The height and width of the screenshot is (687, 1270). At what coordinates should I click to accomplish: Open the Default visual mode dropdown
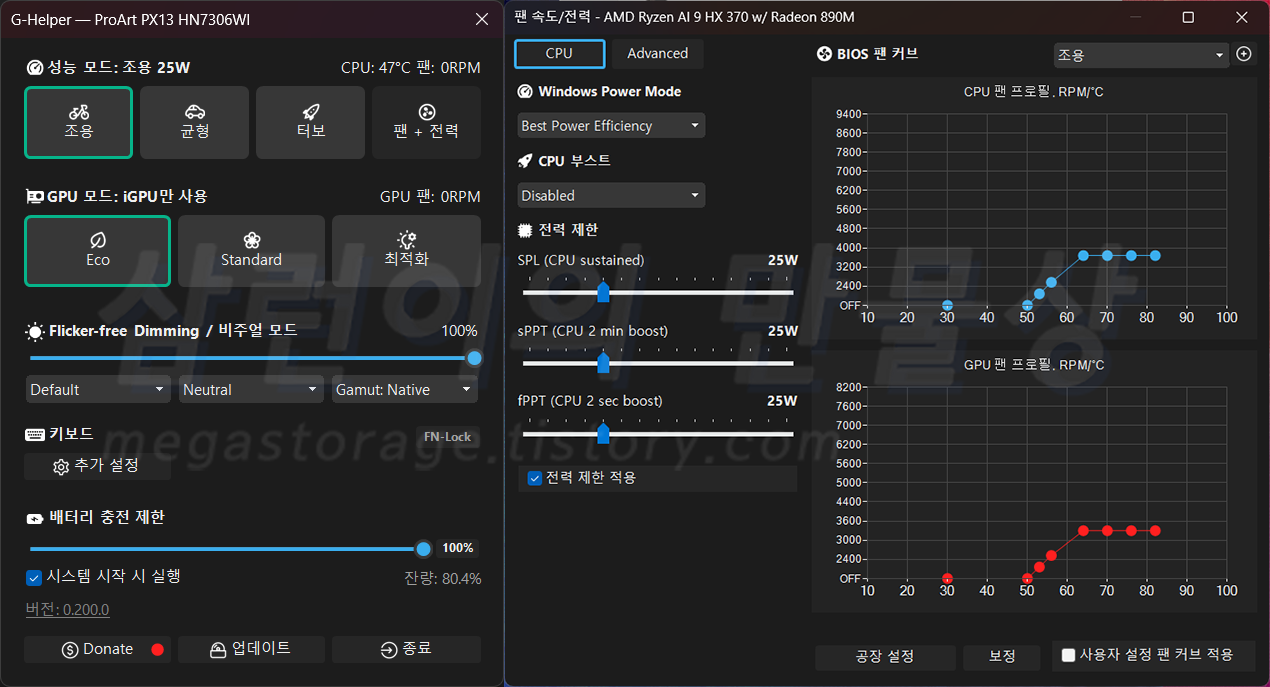[x=98, y=389]
